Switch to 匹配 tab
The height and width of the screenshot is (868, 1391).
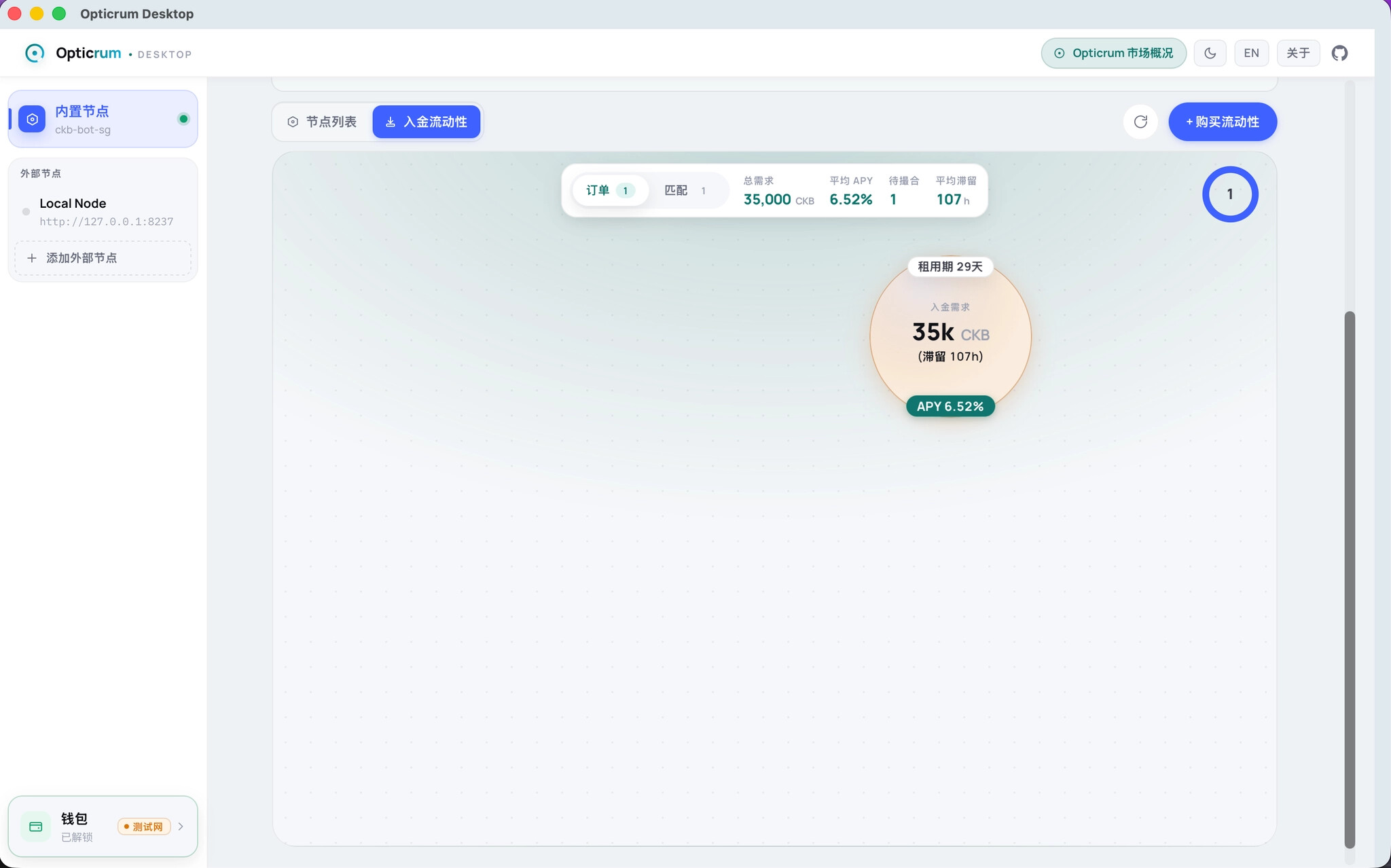point(686,191)
